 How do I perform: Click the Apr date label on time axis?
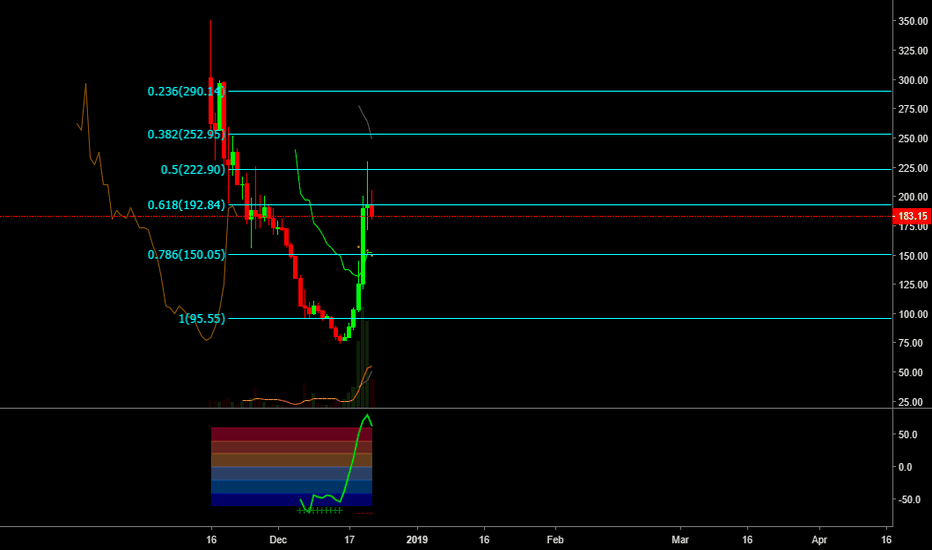point(819,540)
